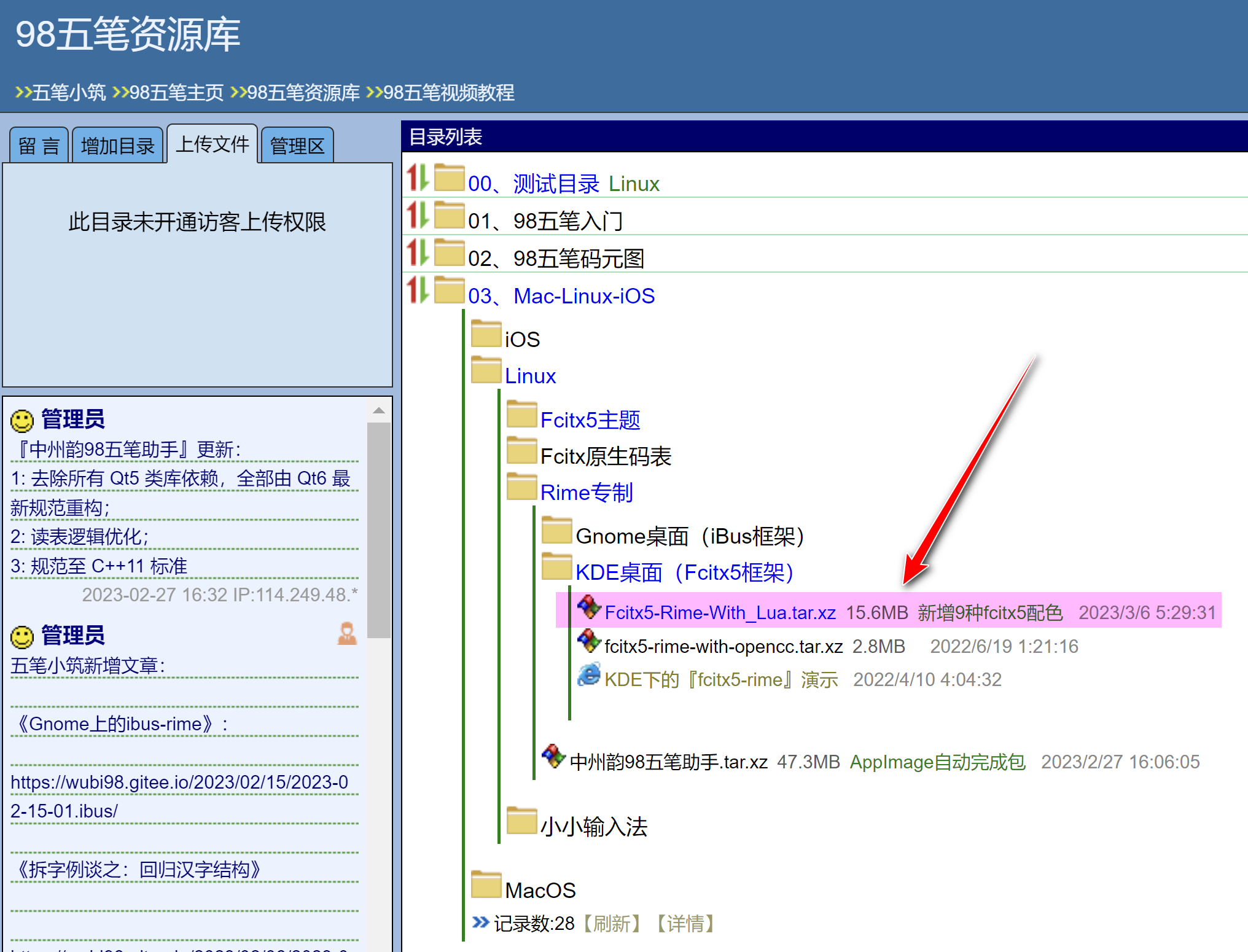
Task: Click the browser icon of the KDE下的 fcitx5-rime 演示 entry
Action: click(x=589, y=674)
